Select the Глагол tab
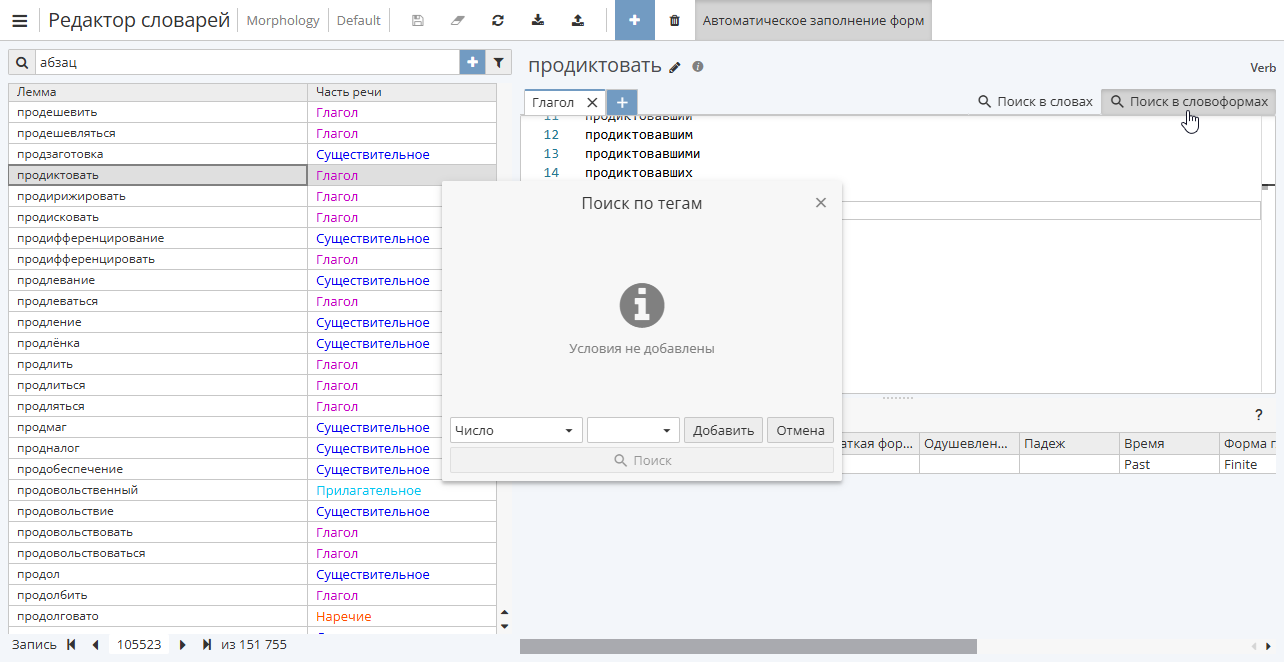This screenshot has width=1284, height=662. click(553, 102)
